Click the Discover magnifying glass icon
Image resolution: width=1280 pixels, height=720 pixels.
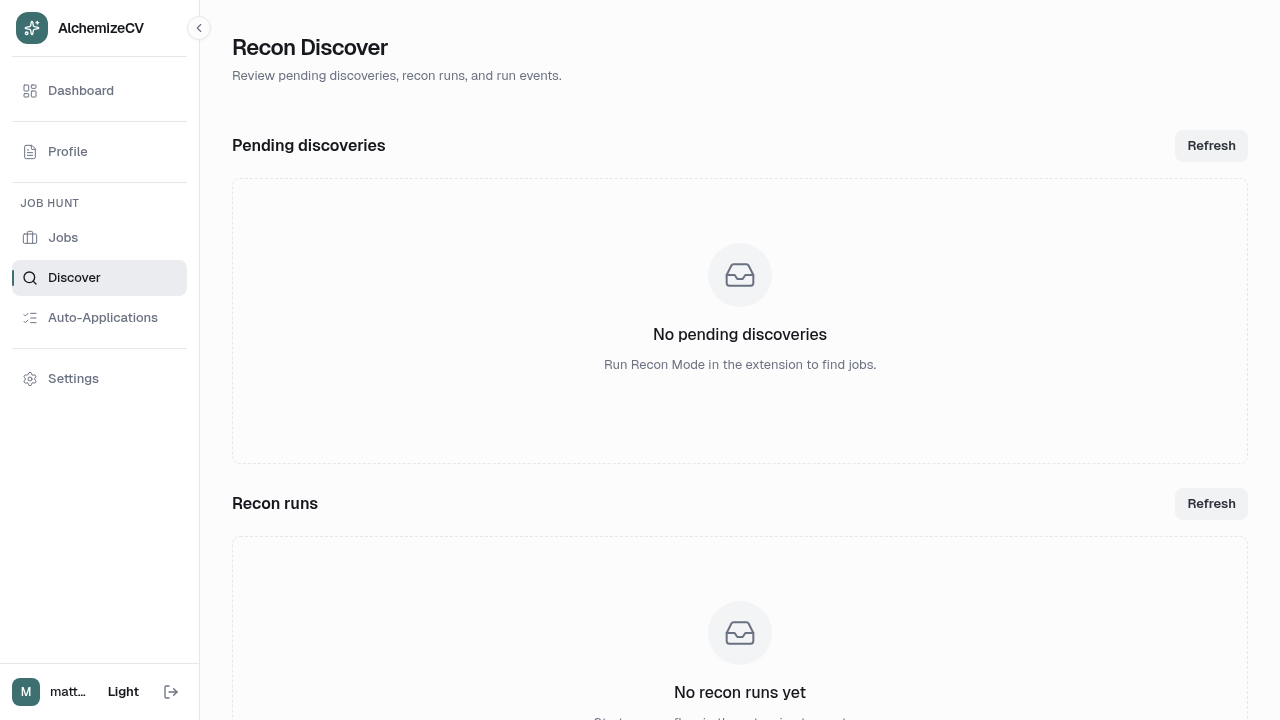30,278
